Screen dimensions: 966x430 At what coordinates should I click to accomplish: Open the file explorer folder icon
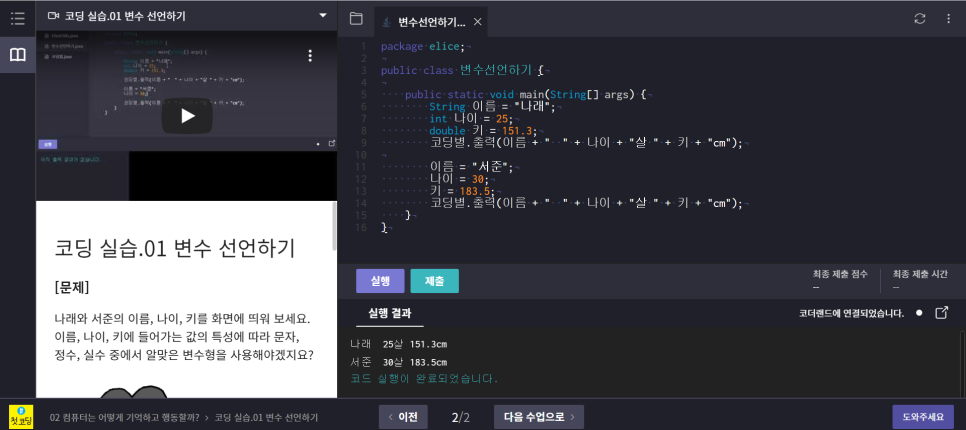(x=355, y=18)
